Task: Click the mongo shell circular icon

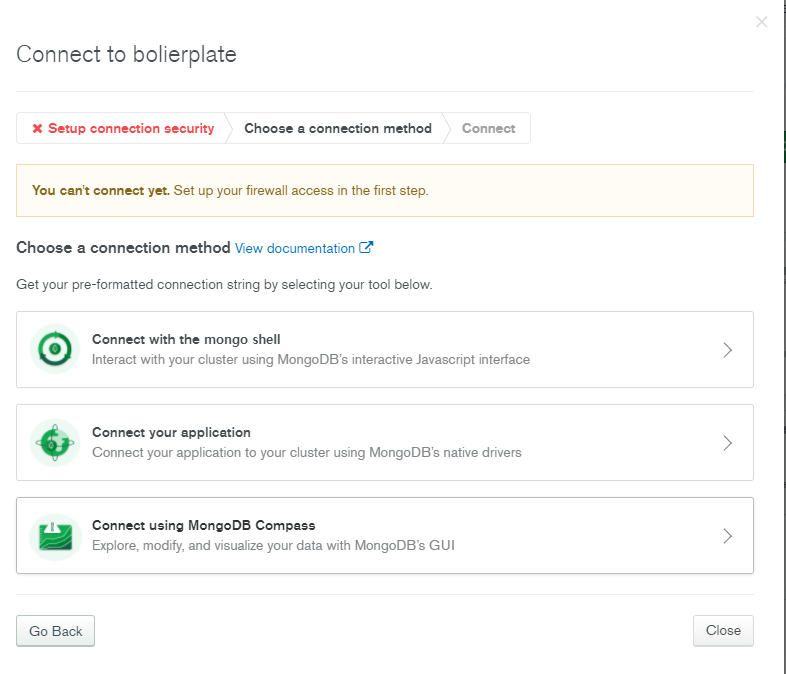Action: pyautogui.click(x=55, y=349)
